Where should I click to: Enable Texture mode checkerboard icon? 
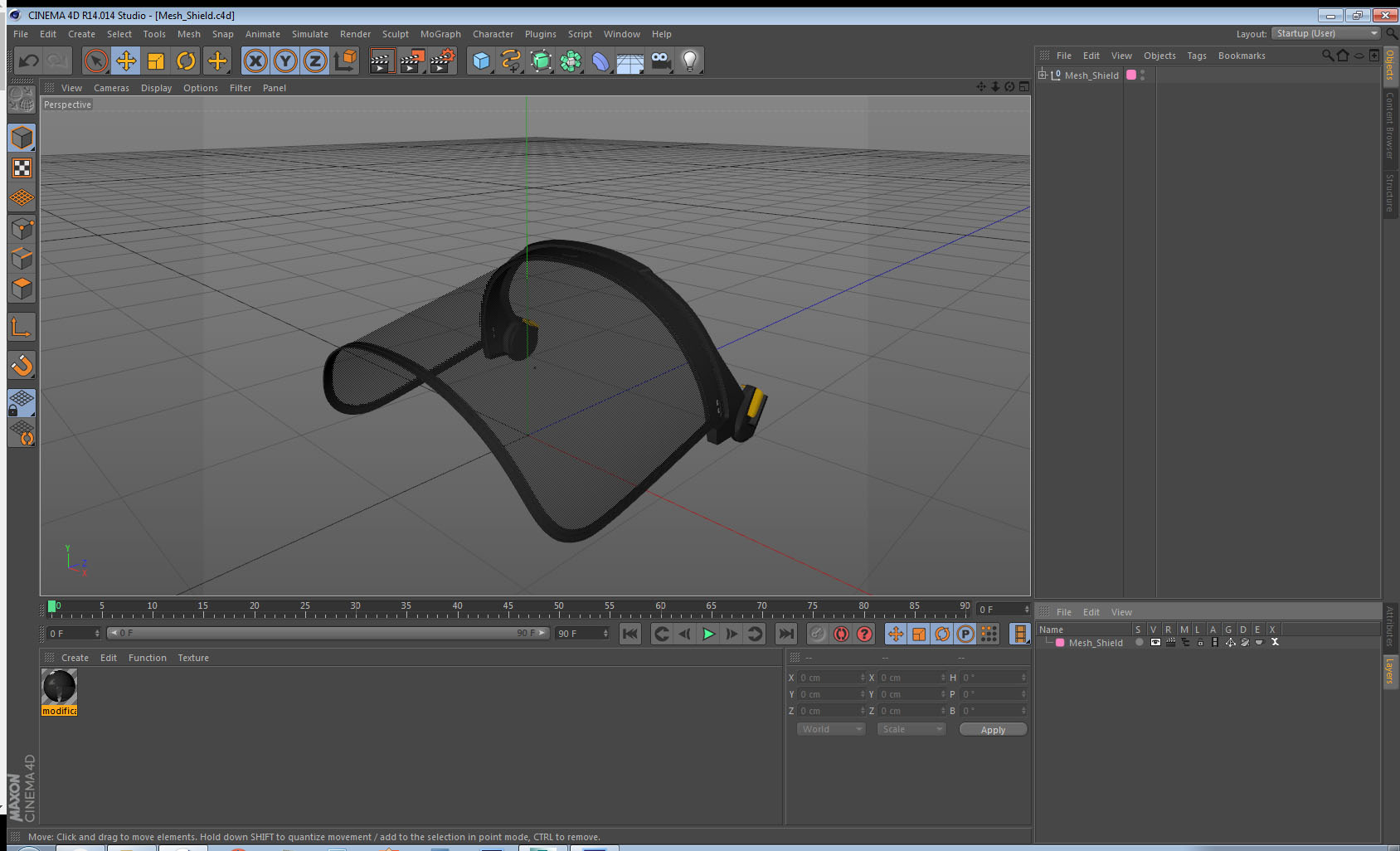coord(22,168)
